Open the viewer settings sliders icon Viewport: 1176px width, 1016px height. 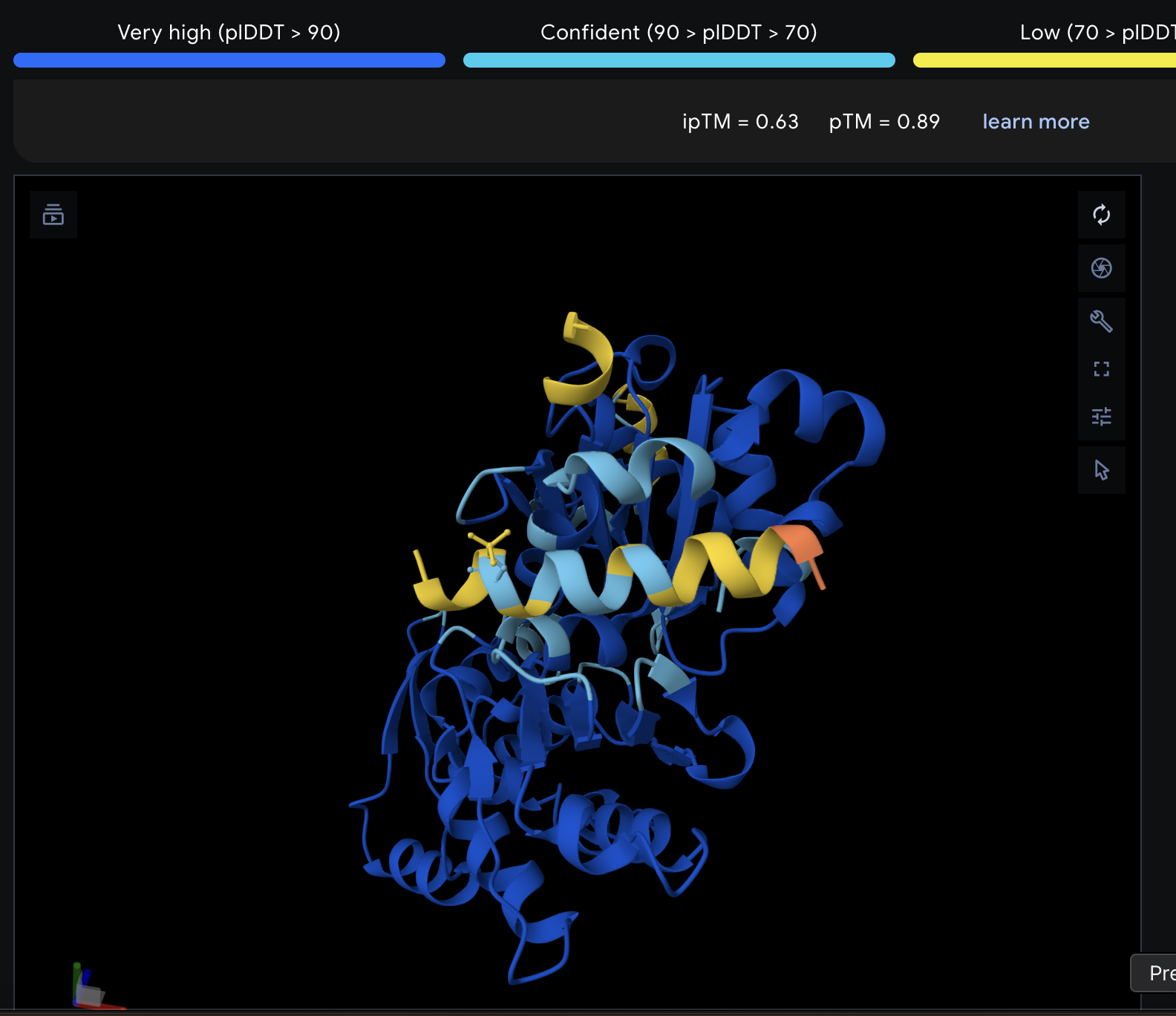(1101, 417)
